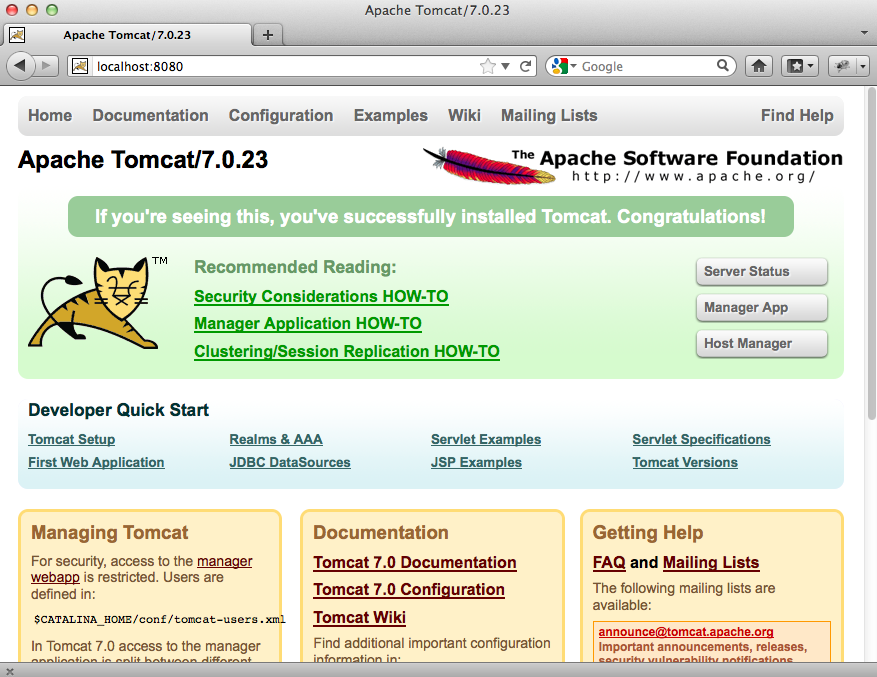The width and height of the screenshot is (877, 677).
Task: Open the Home navigation item
Action: [50, 115]
